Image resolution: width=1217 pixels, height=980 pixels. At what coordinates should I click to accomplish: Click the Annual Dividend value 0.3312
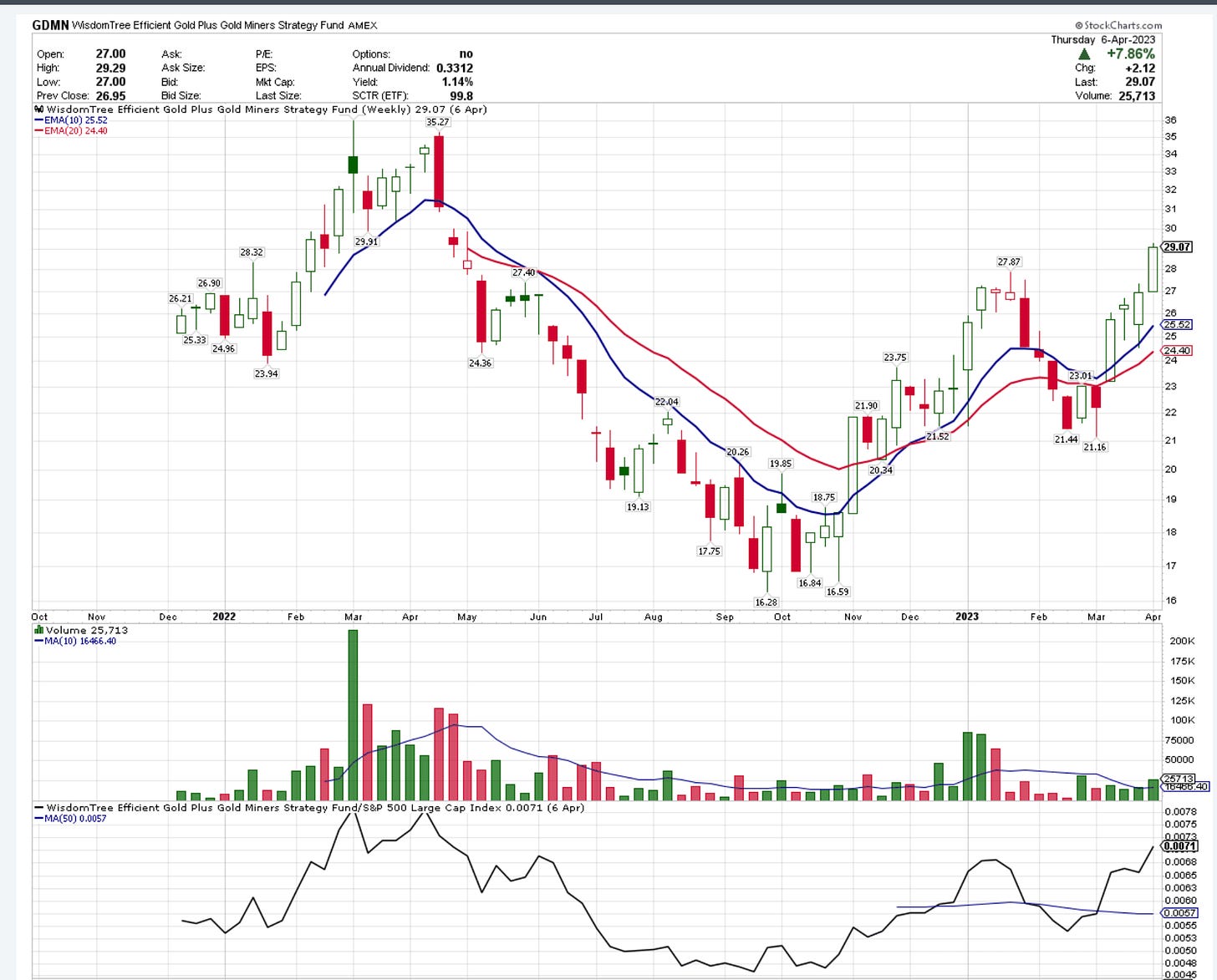click(455, 68)
